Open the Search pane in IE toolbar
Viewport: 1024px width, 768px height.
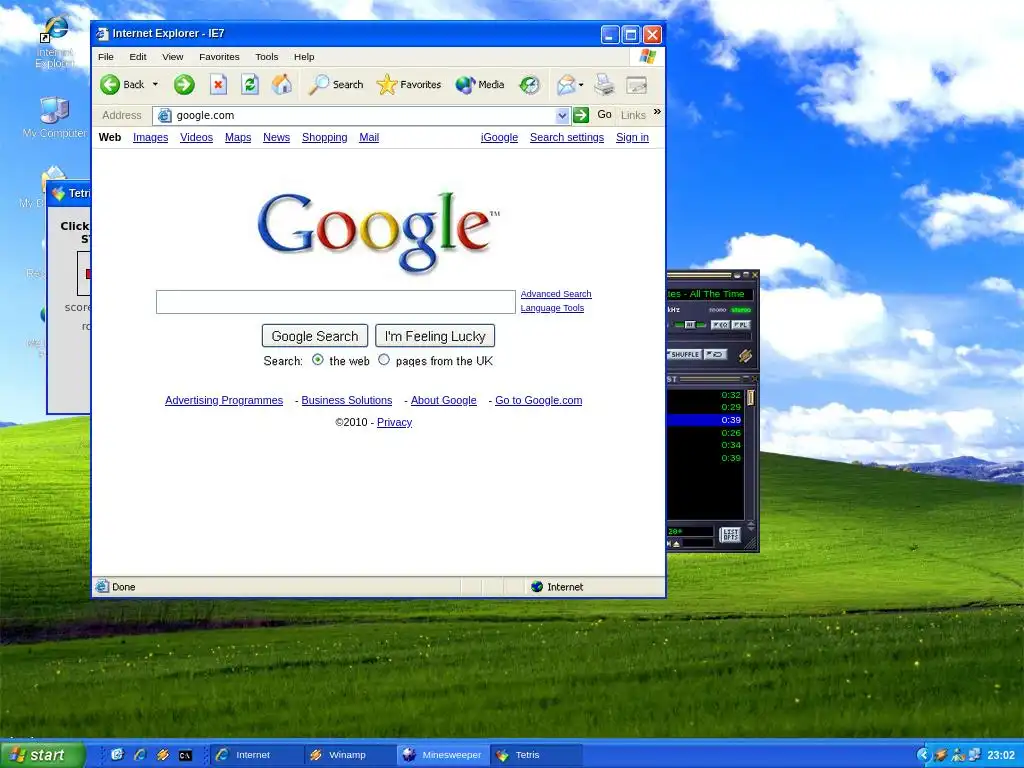click(336, 84)
